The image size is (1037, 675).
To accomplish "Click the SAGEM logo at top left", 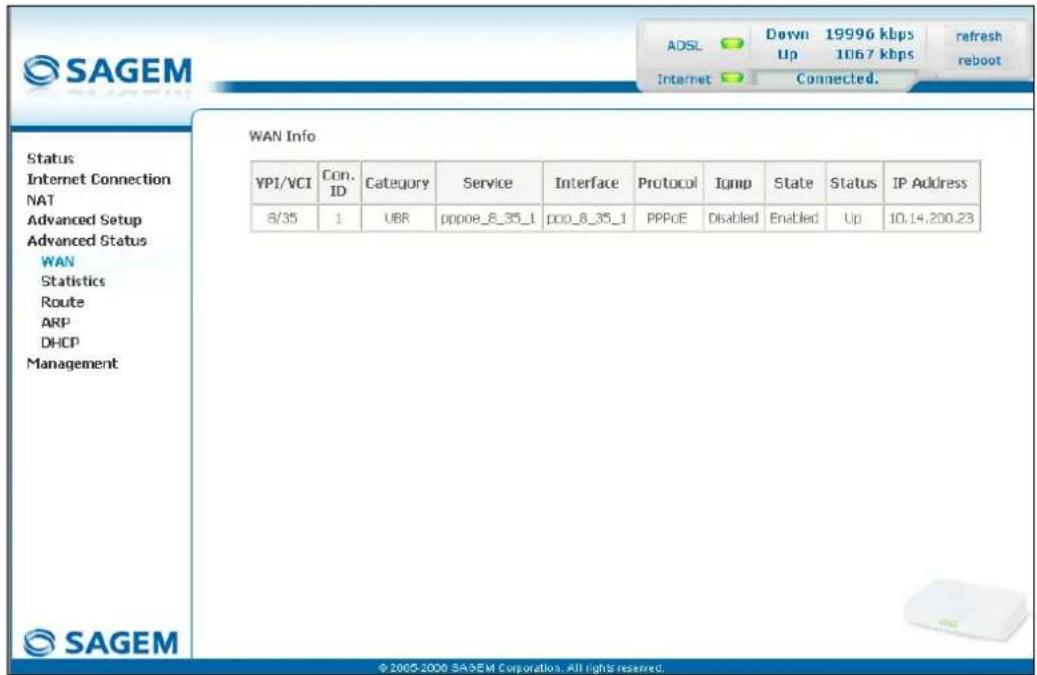I will 107,71.
